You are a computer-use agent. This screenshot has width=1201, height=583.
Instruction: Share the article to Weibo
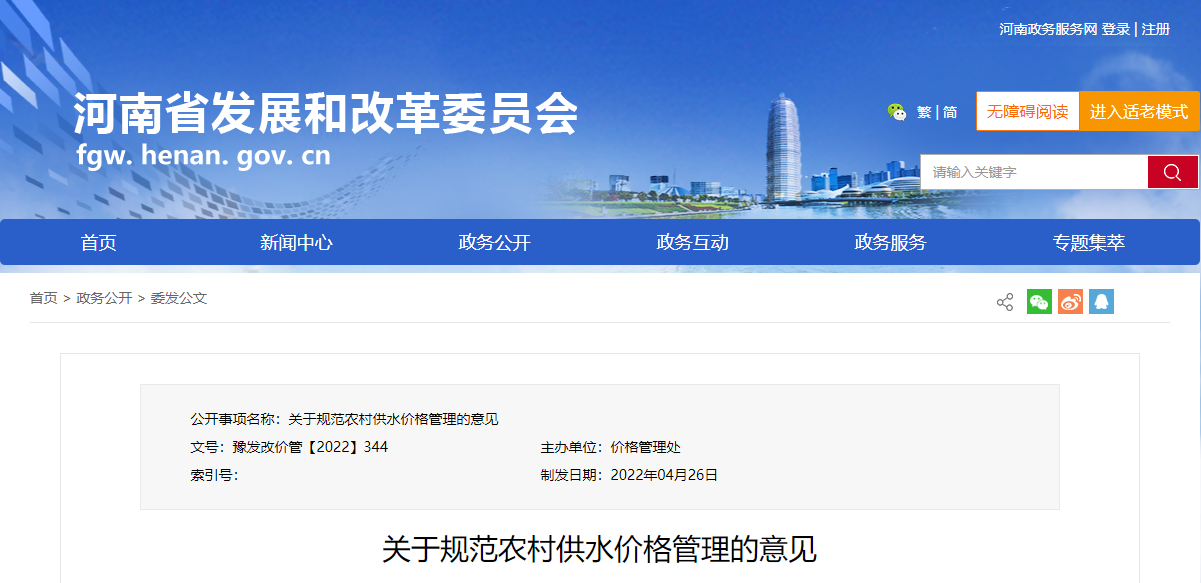pos(1070,302)
